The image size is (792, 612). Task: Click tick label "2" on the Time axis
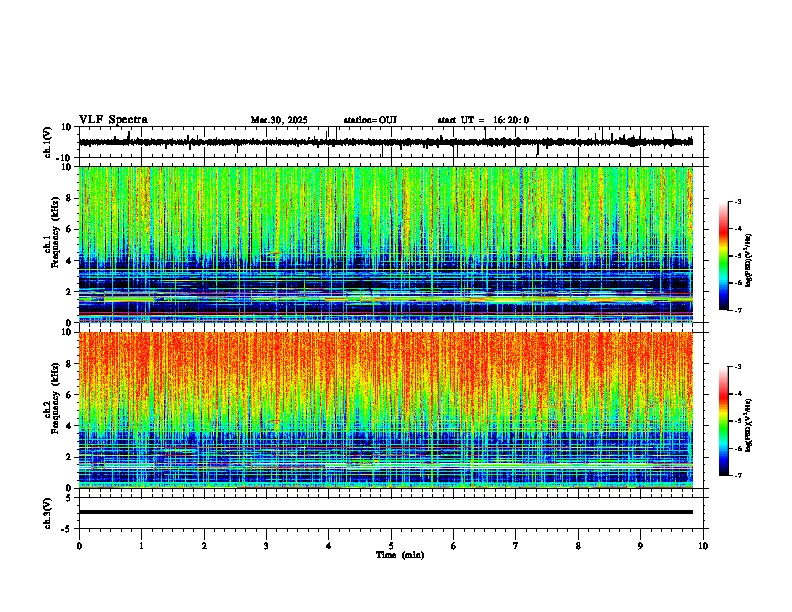coord(204,546)
